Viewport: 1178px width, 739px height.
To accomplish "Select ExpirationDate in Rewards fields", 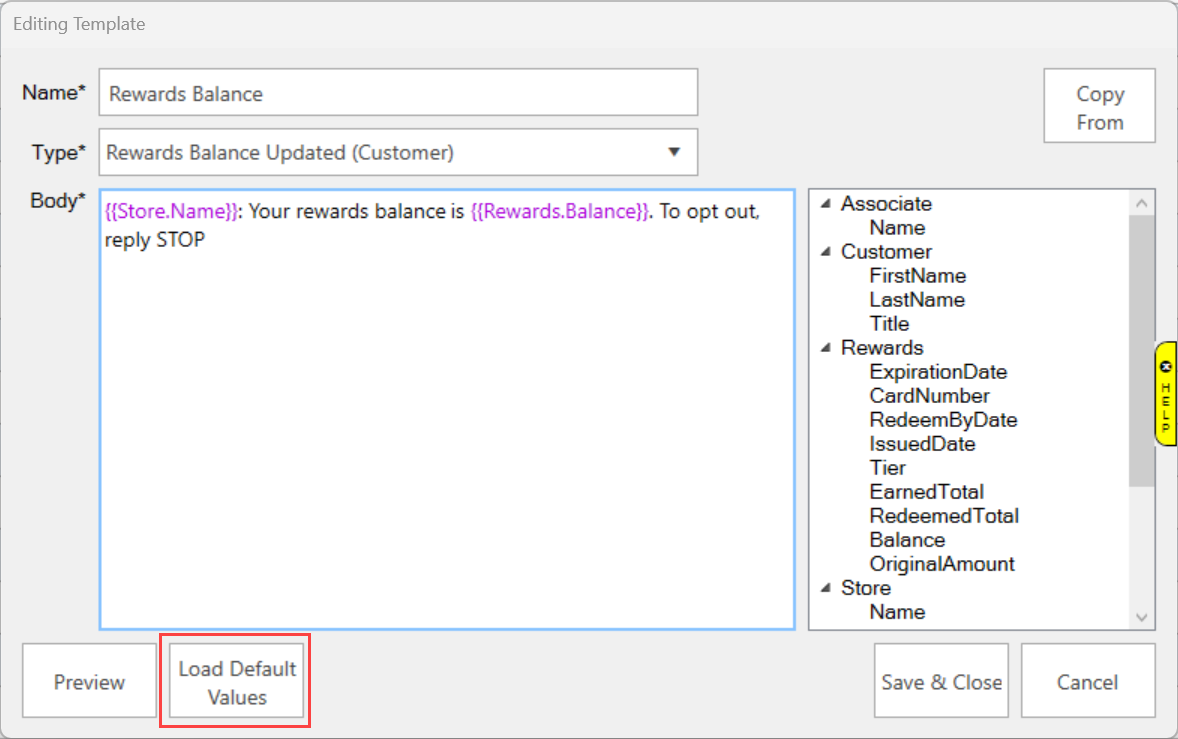I will tap(937, 372).
